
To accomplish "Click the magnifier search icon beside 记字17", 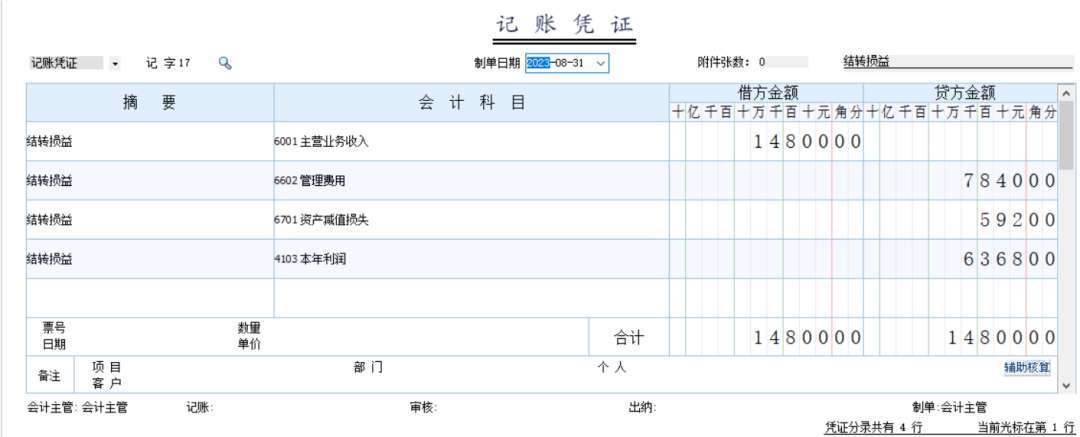I will (225, 63).
